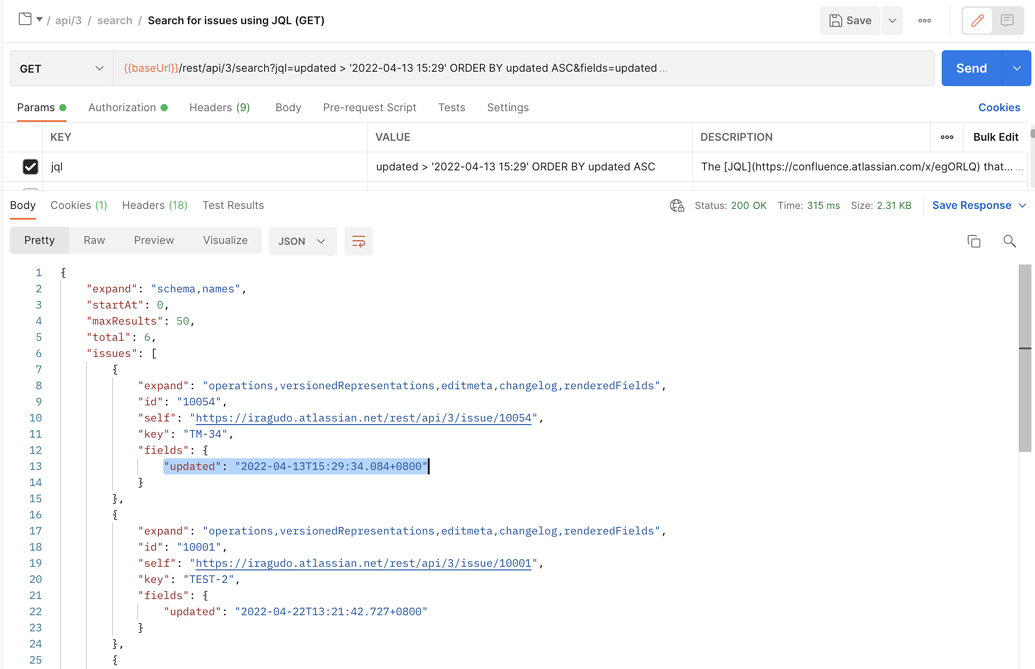Toggle the wrap lines icon
Viewport: 1035px width, 669px height.
pos(358,241)
